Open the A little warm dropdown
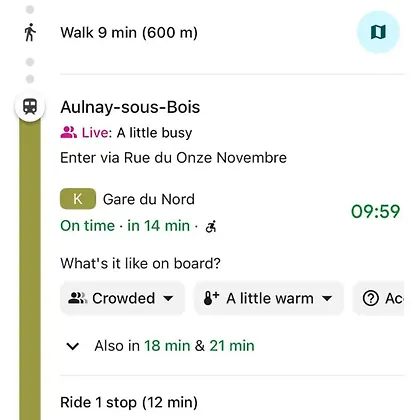 [269, 298]
